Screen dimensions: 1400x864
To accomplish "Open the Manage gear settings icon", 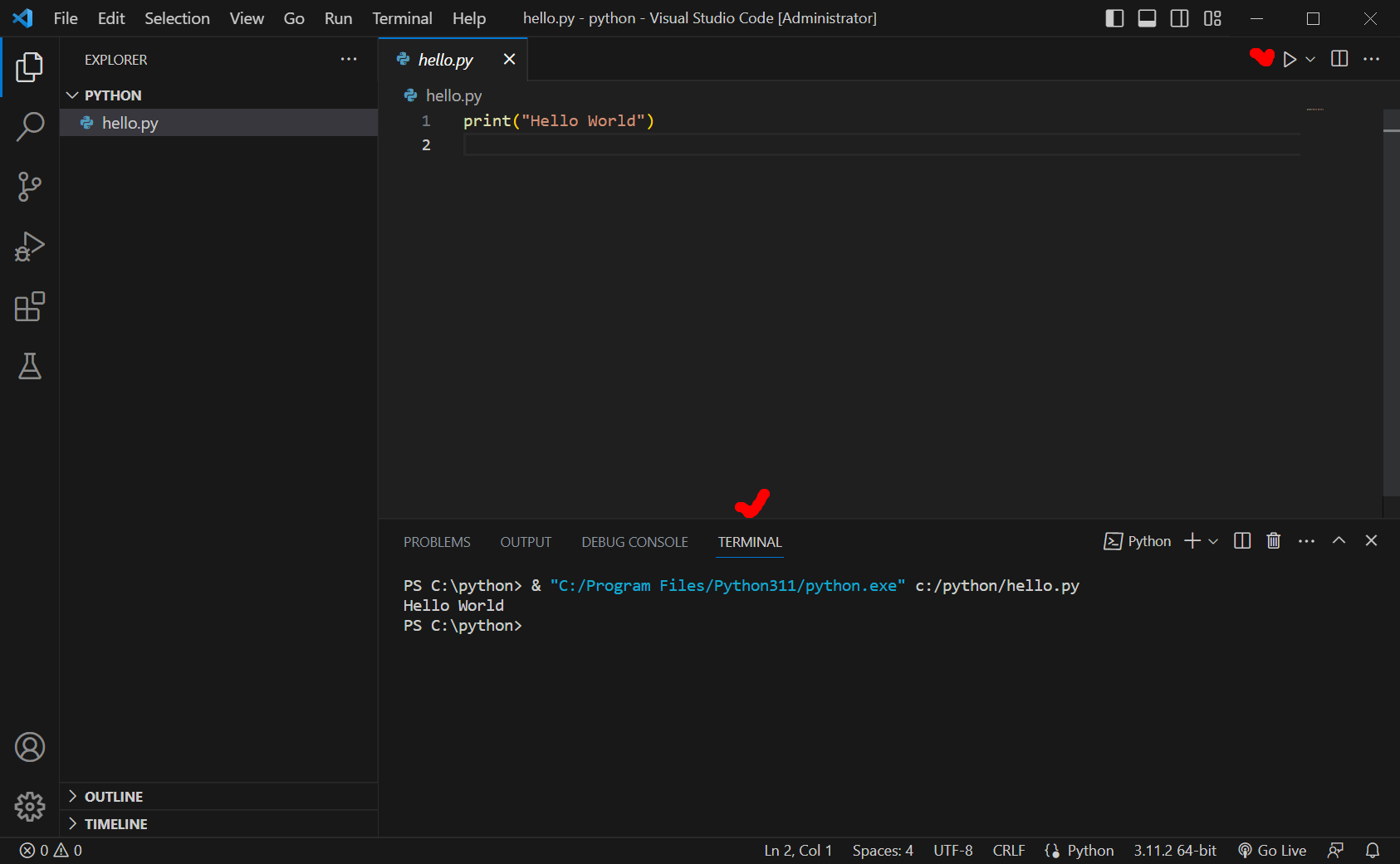I will tap(30, 806).
